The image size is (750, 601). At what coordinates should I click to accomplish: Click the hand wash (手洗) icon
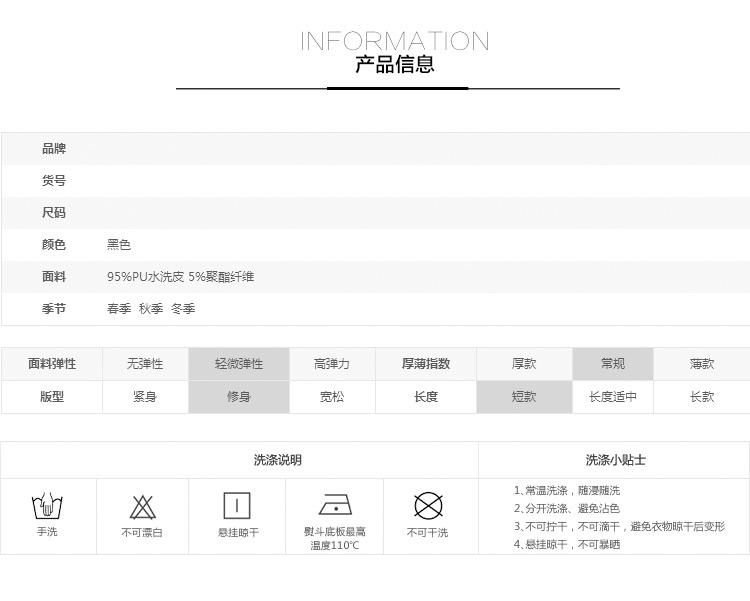click(x=47, y=506)
